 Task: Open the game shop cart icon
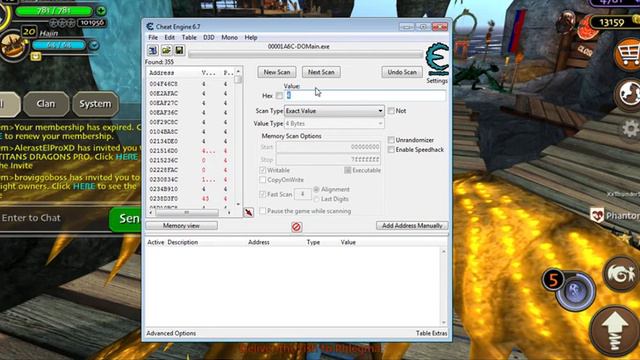tap(627, 54)
